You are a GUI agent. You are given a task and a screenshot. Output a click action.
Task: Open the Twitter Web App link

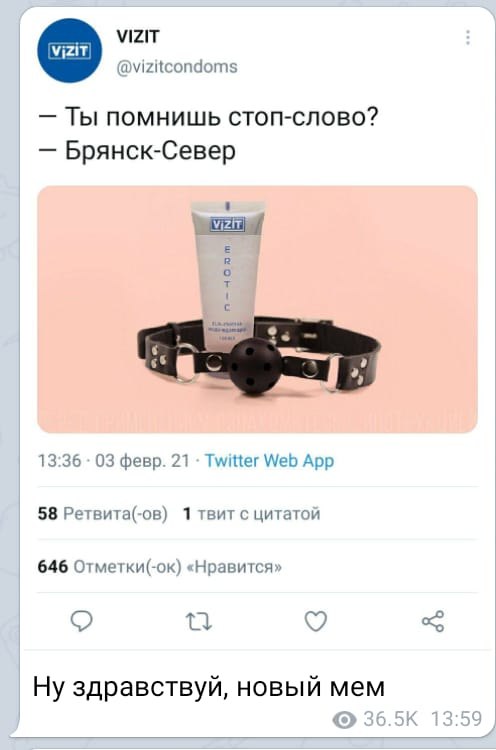pos(269,461)
